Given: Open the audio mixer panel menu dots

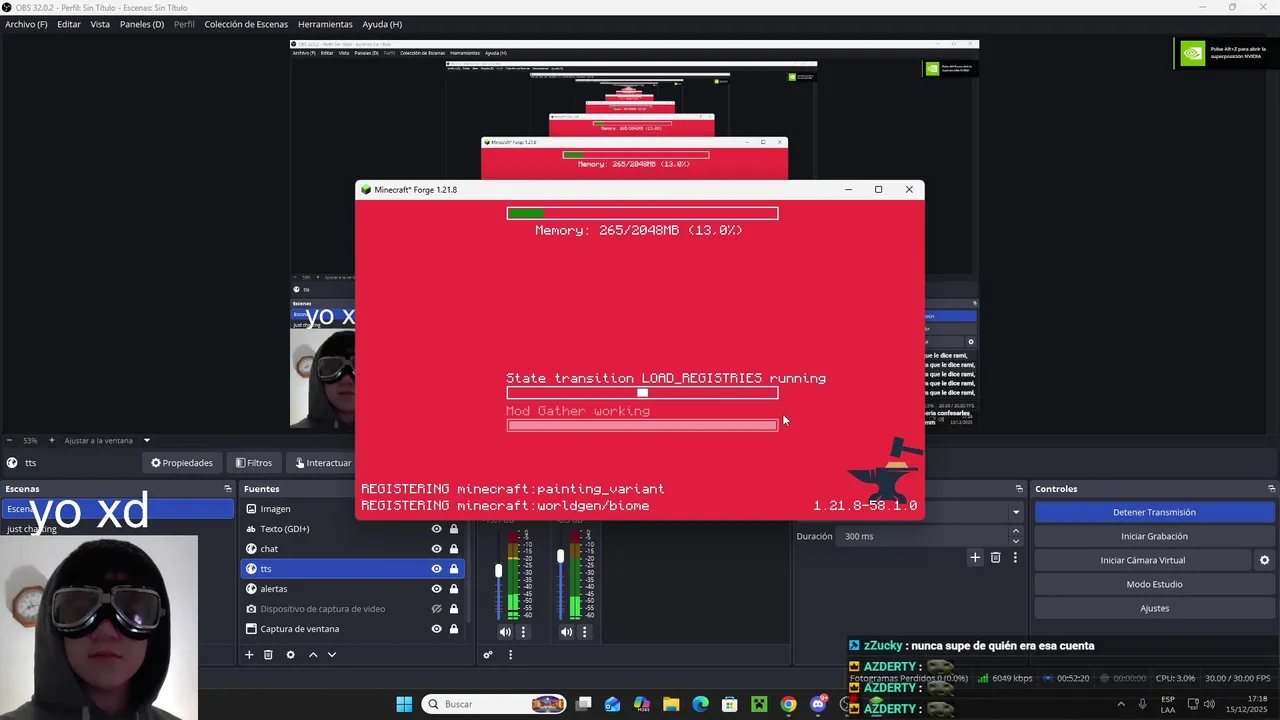Looking at the screenshot, I should pos(510,655).
